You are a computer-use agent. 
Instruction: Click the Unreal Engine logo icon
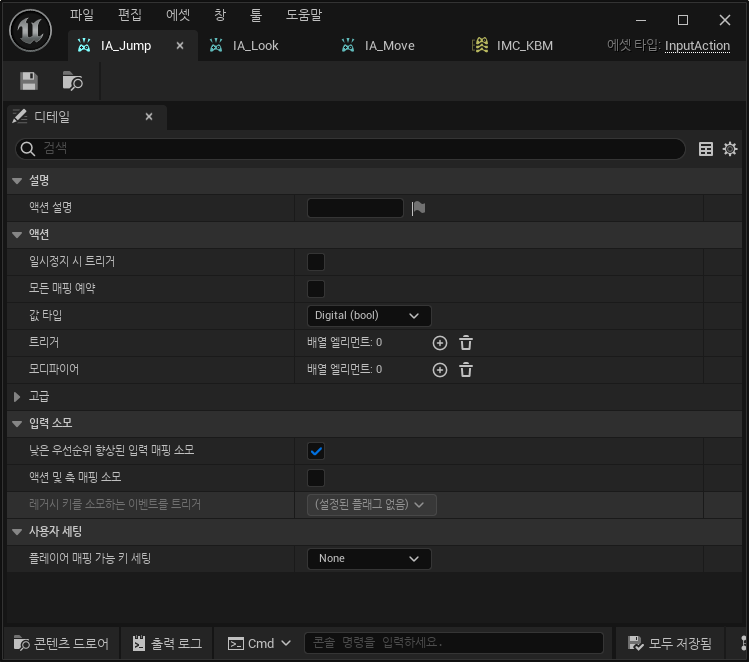click(31, 31)
